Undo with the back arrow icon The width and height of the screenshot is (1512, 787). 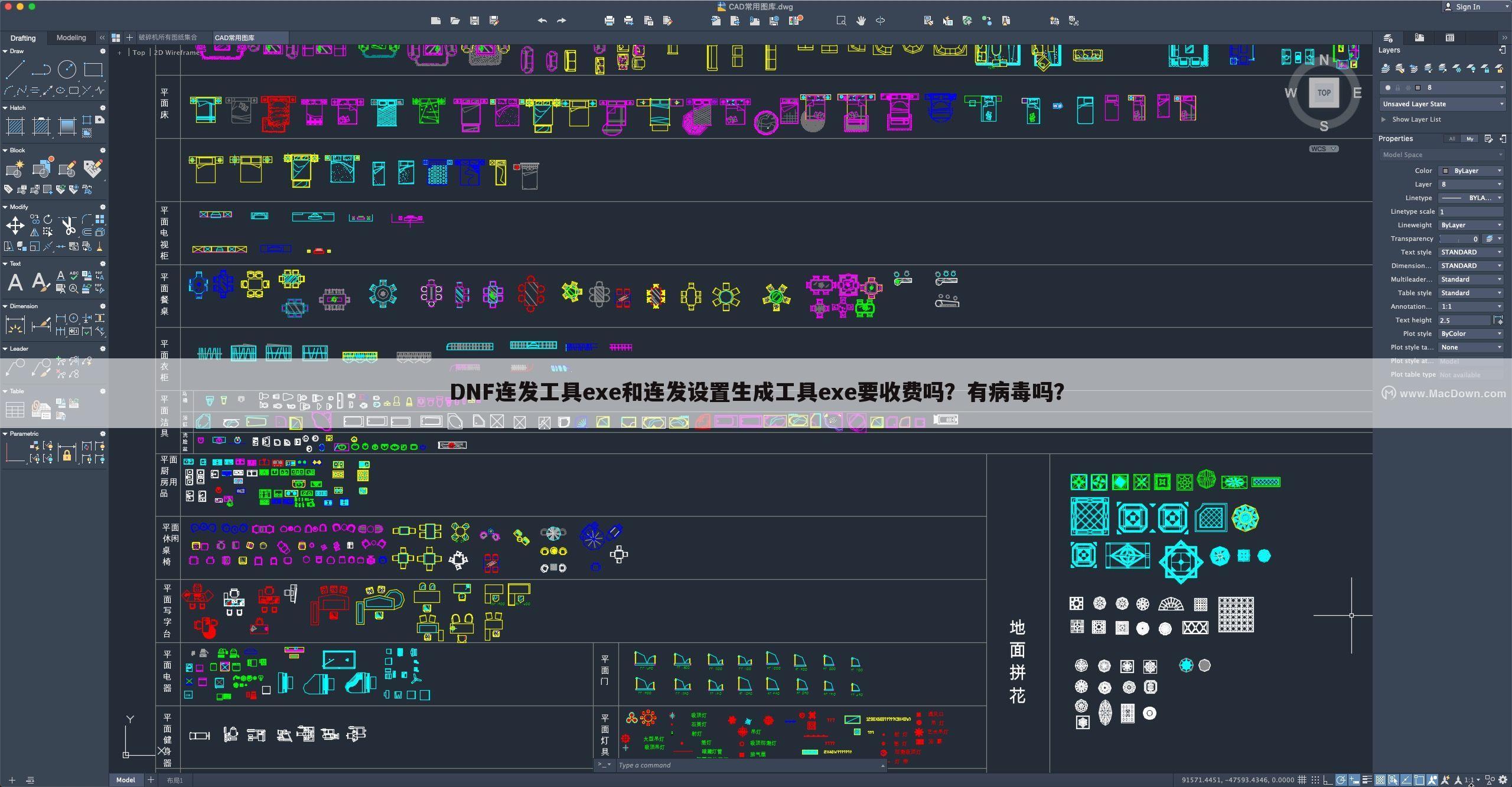click(542, 21)
